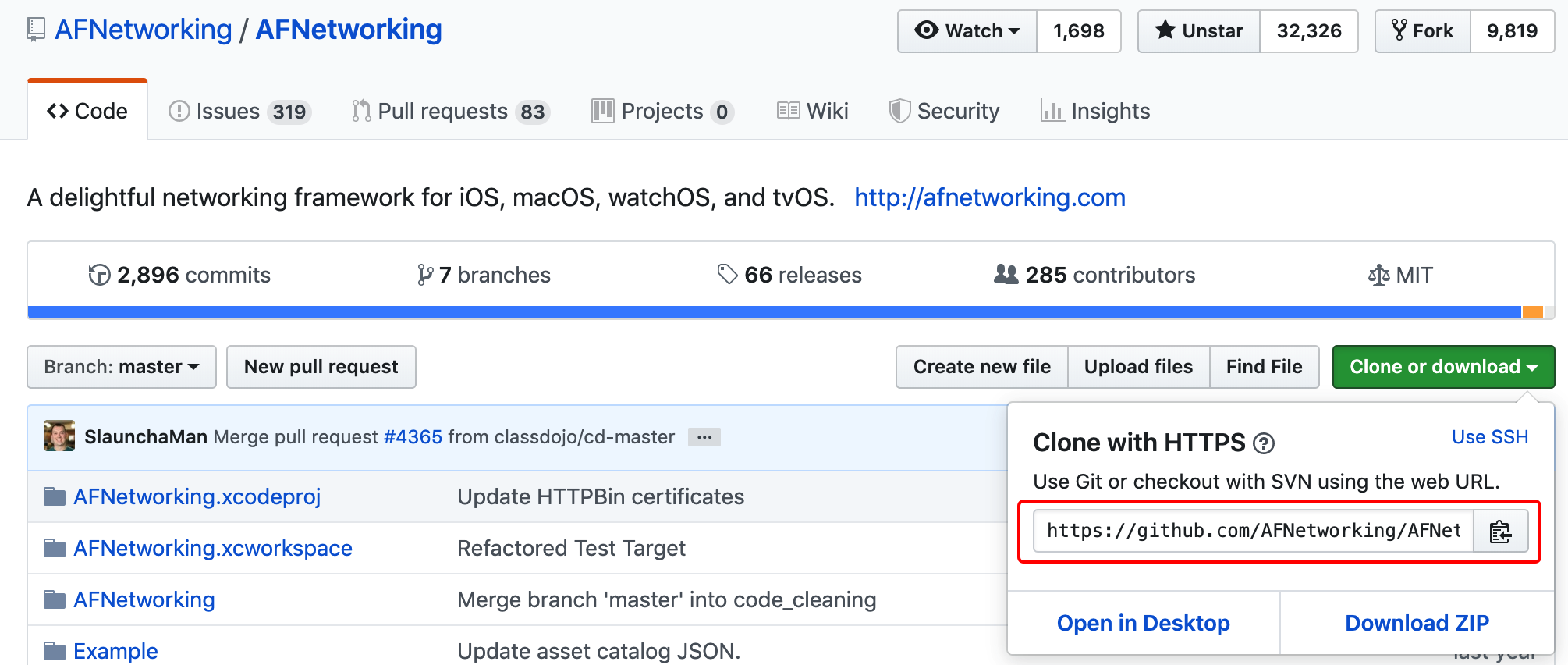Click the blue language bar segment

(x=775, y=312)
